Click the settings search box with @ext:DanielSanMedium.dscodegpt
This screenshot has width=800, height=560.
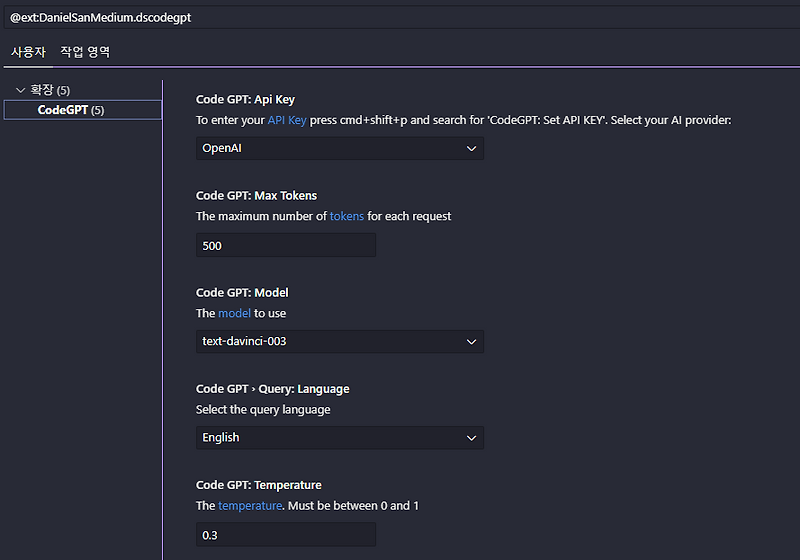402,18
